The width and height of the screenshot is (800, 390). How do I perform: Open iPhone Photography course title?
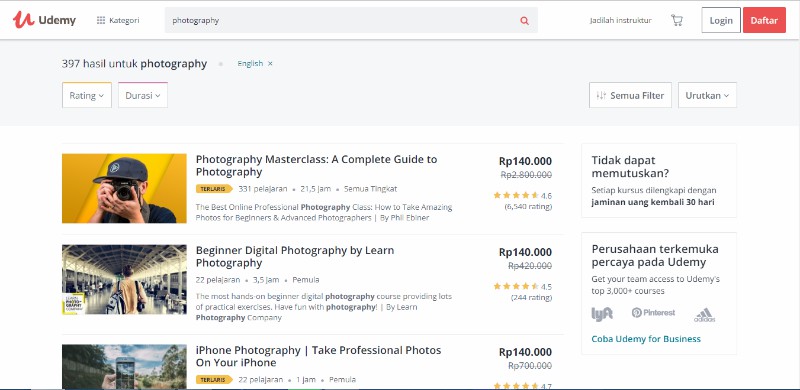(318, 356)
